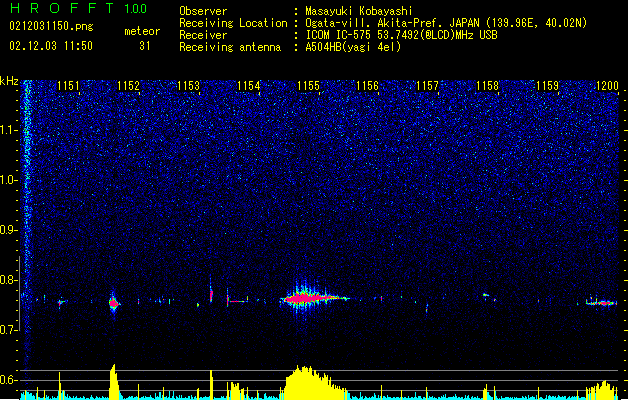The height and width of the screenshot is (400, 629).
Task: Click the observer name Masayuki Kobayashi
Action: pos(359,11)
